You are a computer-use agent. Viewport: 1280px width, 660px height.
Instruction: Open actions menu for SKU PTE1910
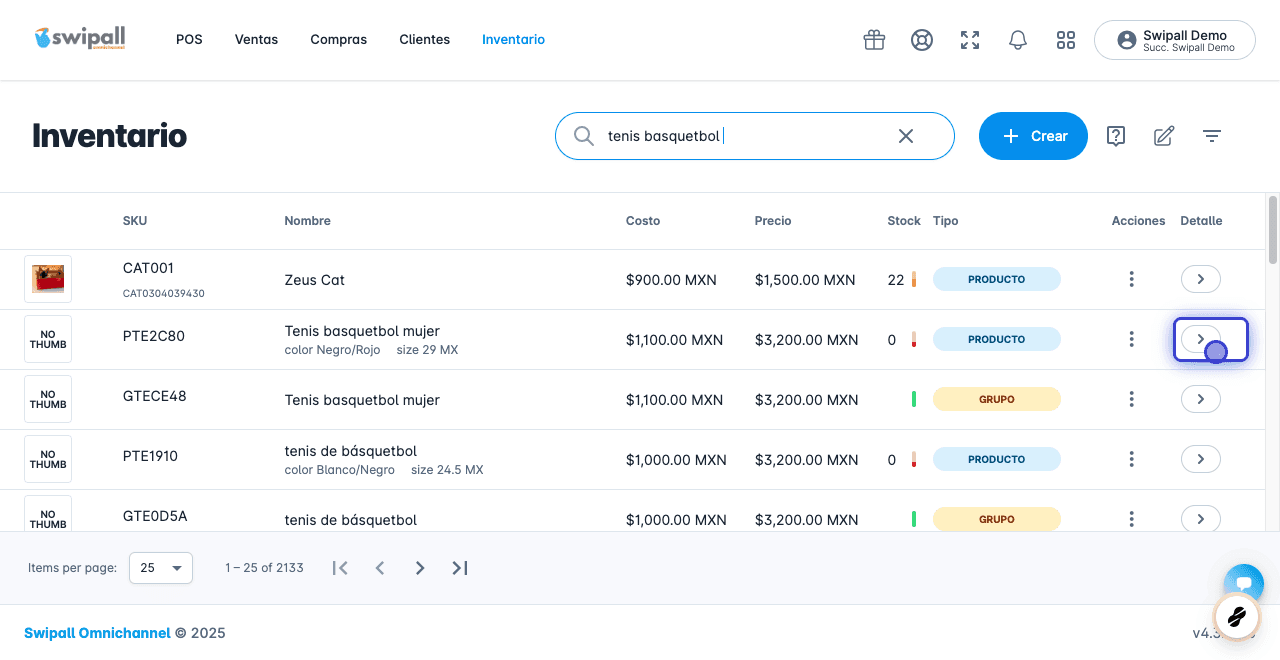(x=1131, y=459)
